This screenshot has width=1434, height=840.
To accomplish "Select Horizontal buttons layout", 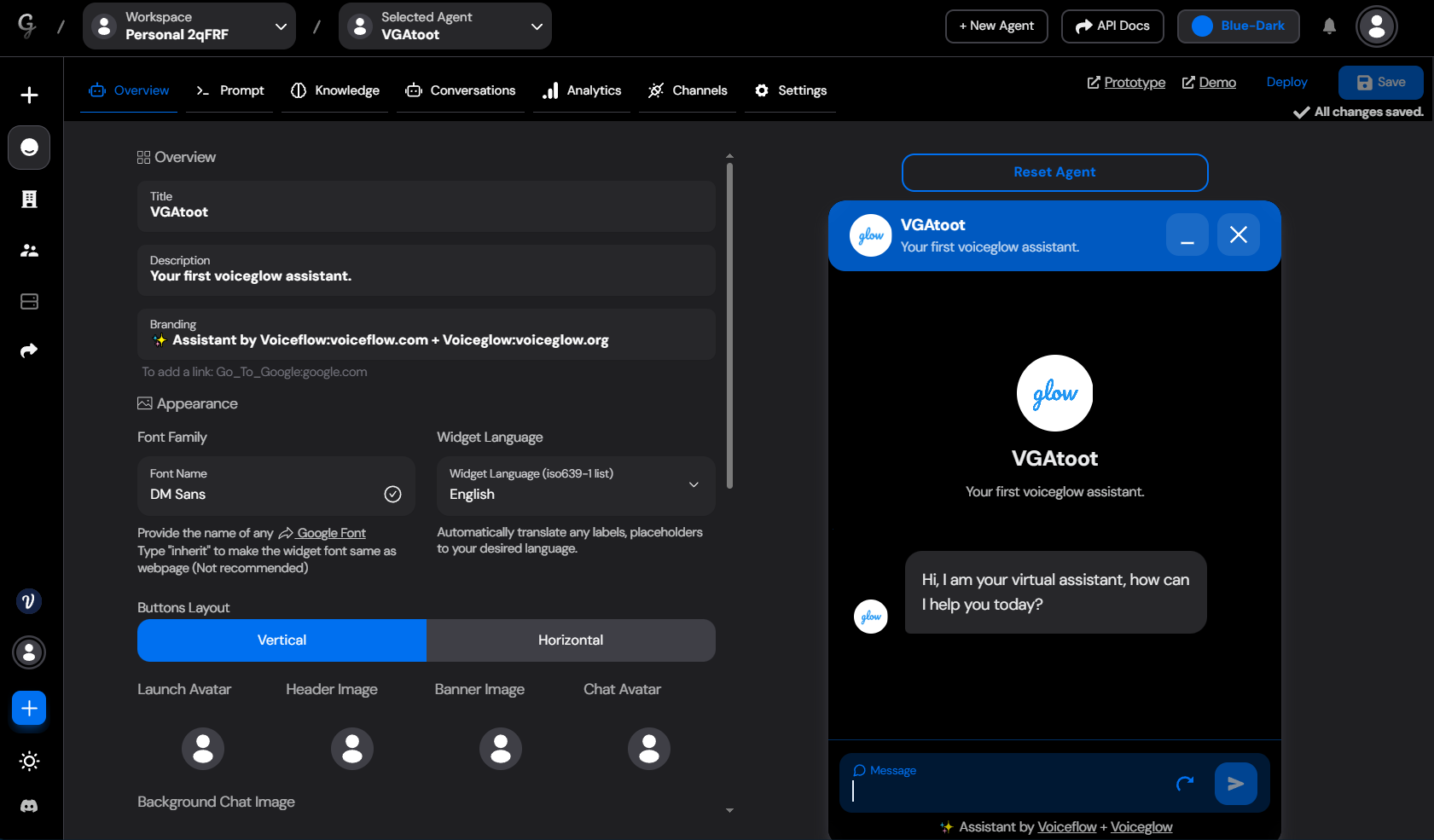I will click(x=570, y=640).
